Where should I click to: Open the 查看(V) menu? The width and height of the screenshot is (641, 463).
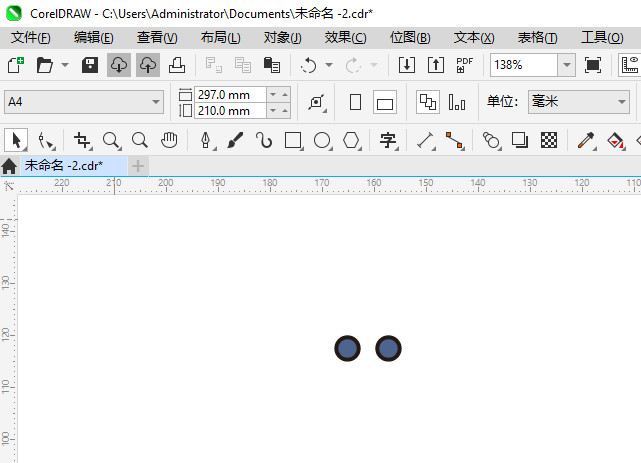click(157, 38)
